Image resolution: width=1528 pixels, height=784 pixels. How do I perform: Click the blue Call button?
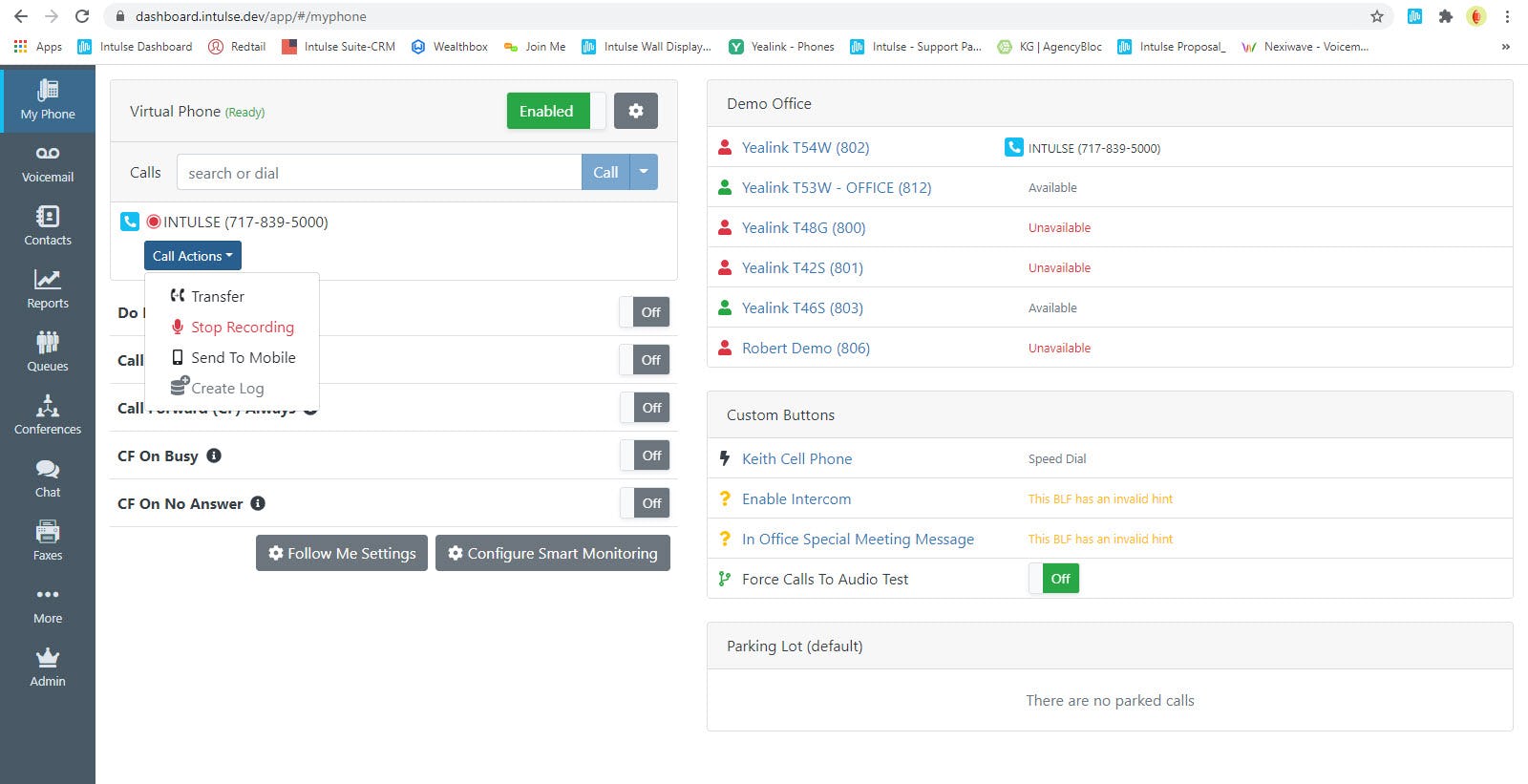point(605,172)
